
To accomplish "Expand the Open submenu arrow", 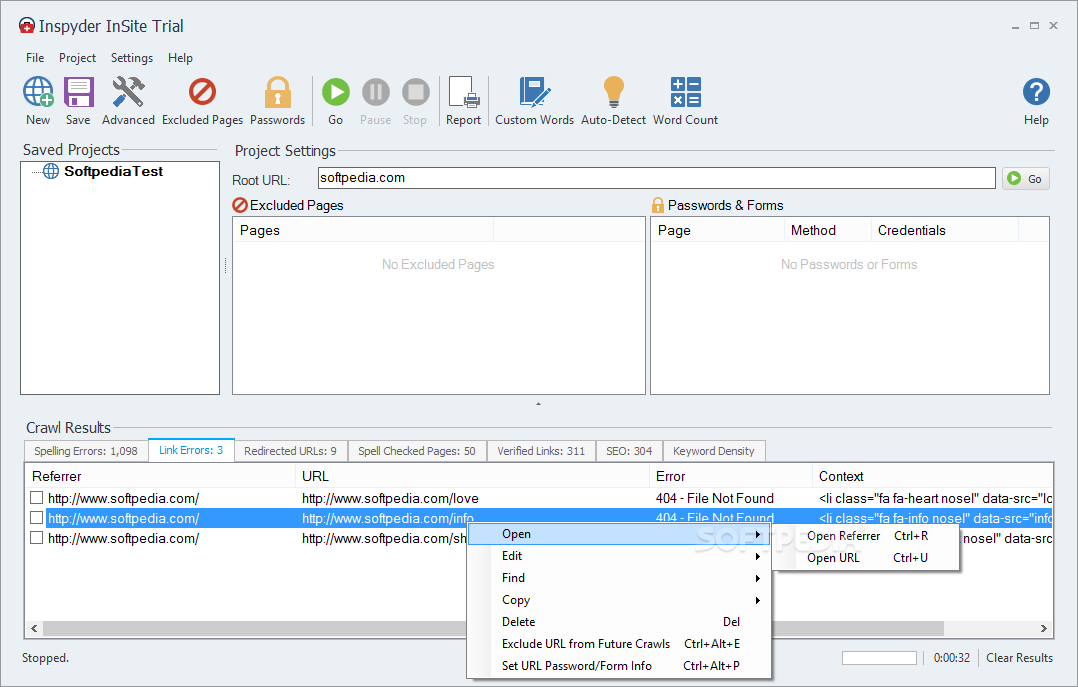I will (758, 534).
